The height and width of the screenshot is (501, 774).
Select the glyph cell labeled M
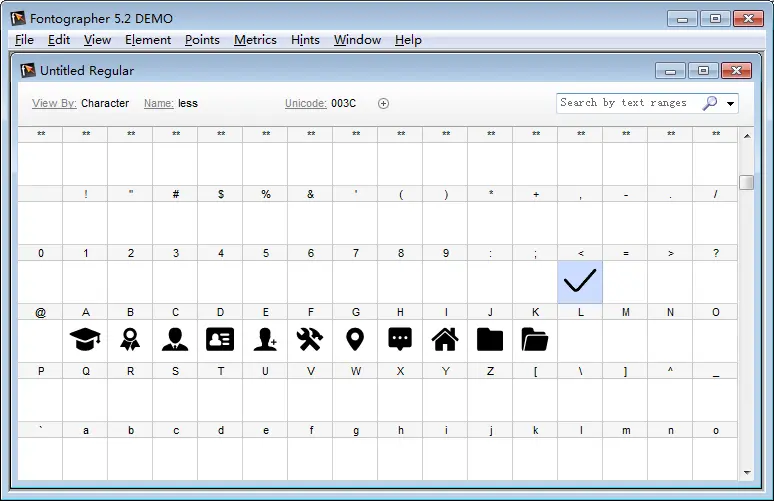625,341
